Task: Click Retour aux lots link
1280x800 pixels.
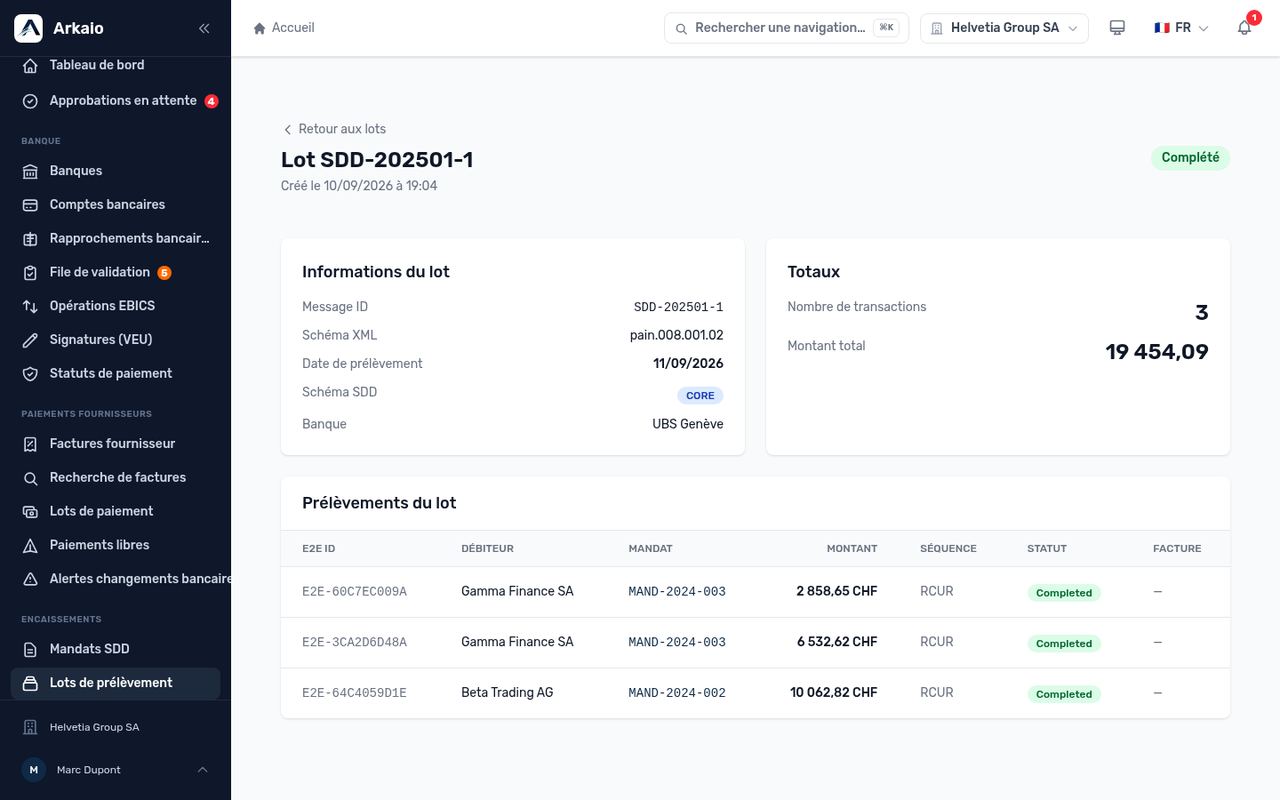Action: coord(334,129)
